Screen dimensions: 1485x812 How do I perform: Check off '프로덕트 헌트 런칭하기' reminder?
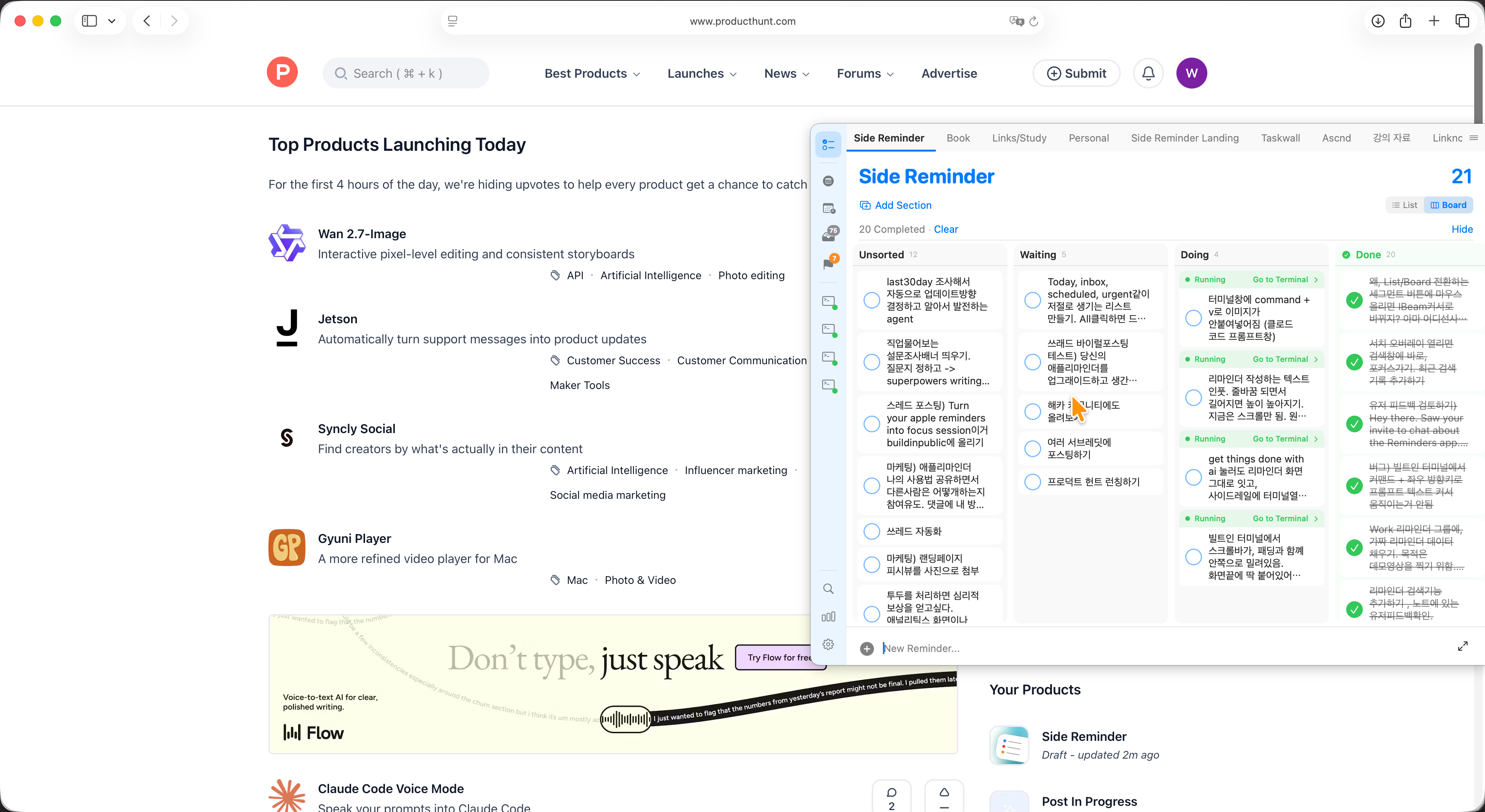pyautogui.click(x=1033, y=482)
